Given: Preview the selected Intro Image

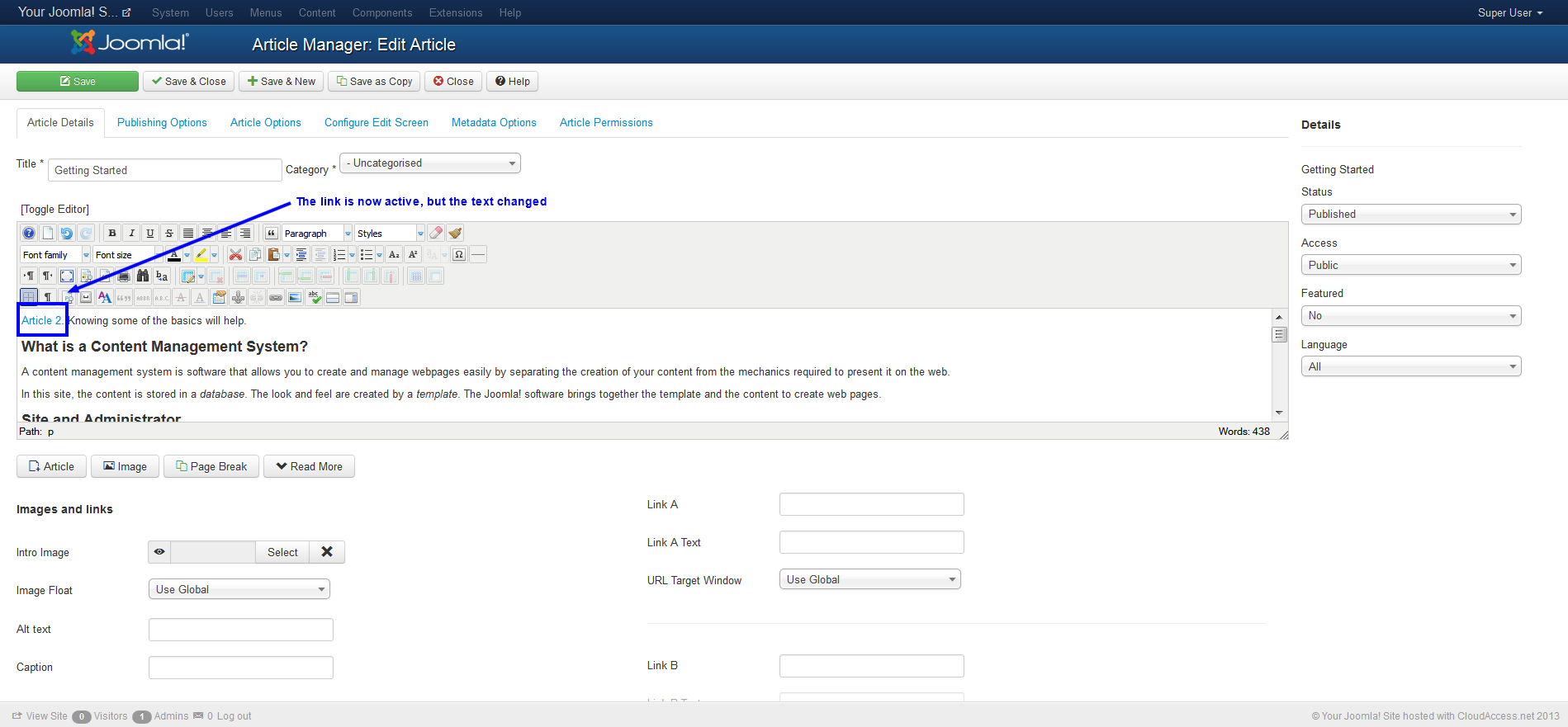Looking at the screenshot, I should pos(159,552).
